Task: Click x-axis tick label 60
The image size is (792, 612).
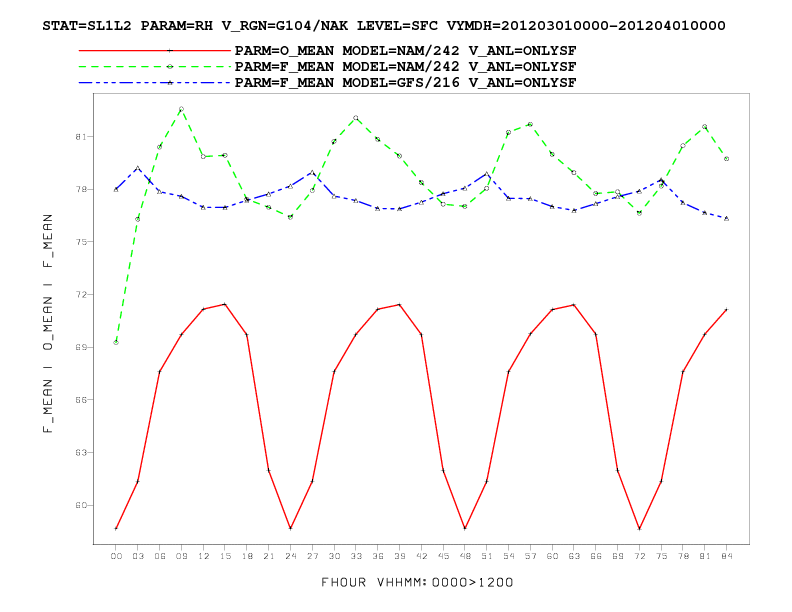Action: [552, 556]
